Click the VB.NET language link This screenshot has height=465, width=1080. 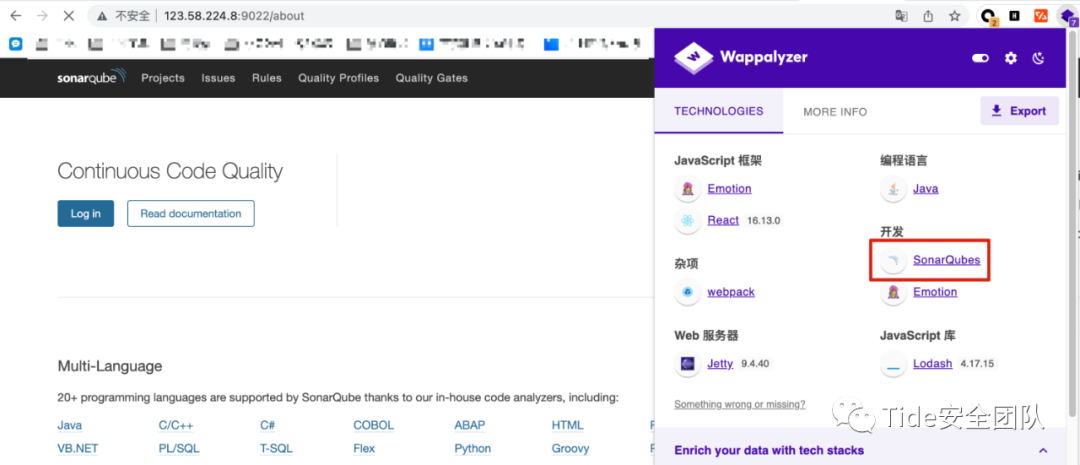[x=78, y=449]
